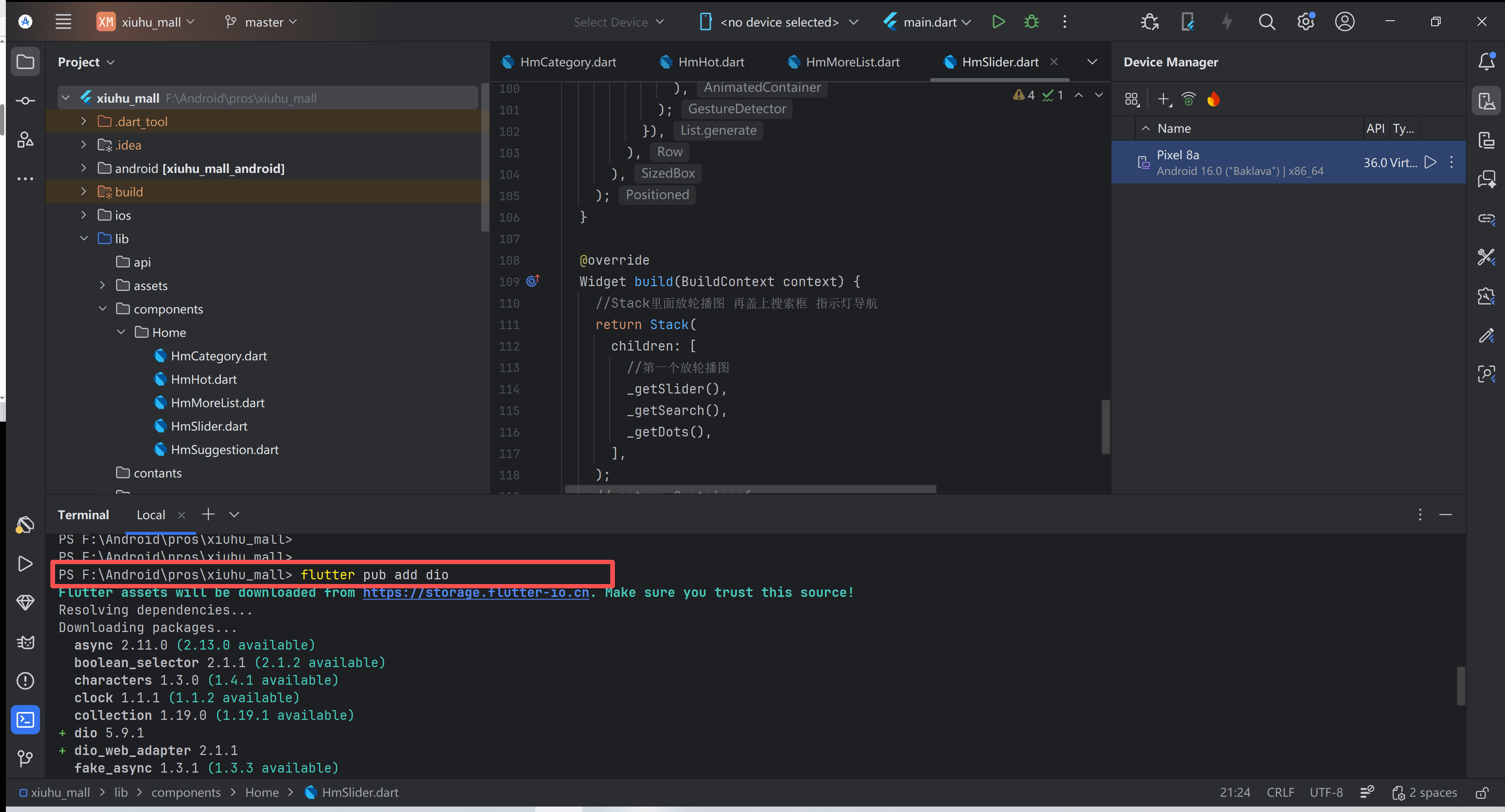Click the add device plus icon
Viewport: 1505px width, 812px height.
(1163, 99)
